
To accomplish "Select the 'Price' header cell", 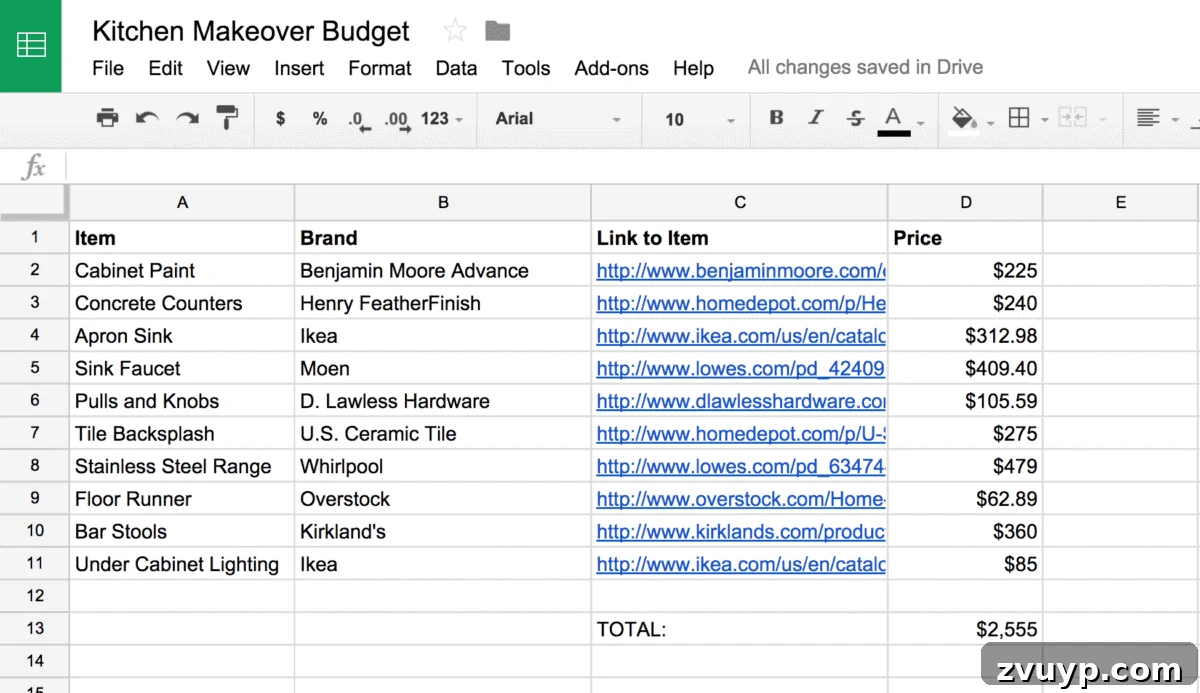I will tap(966, 238).
